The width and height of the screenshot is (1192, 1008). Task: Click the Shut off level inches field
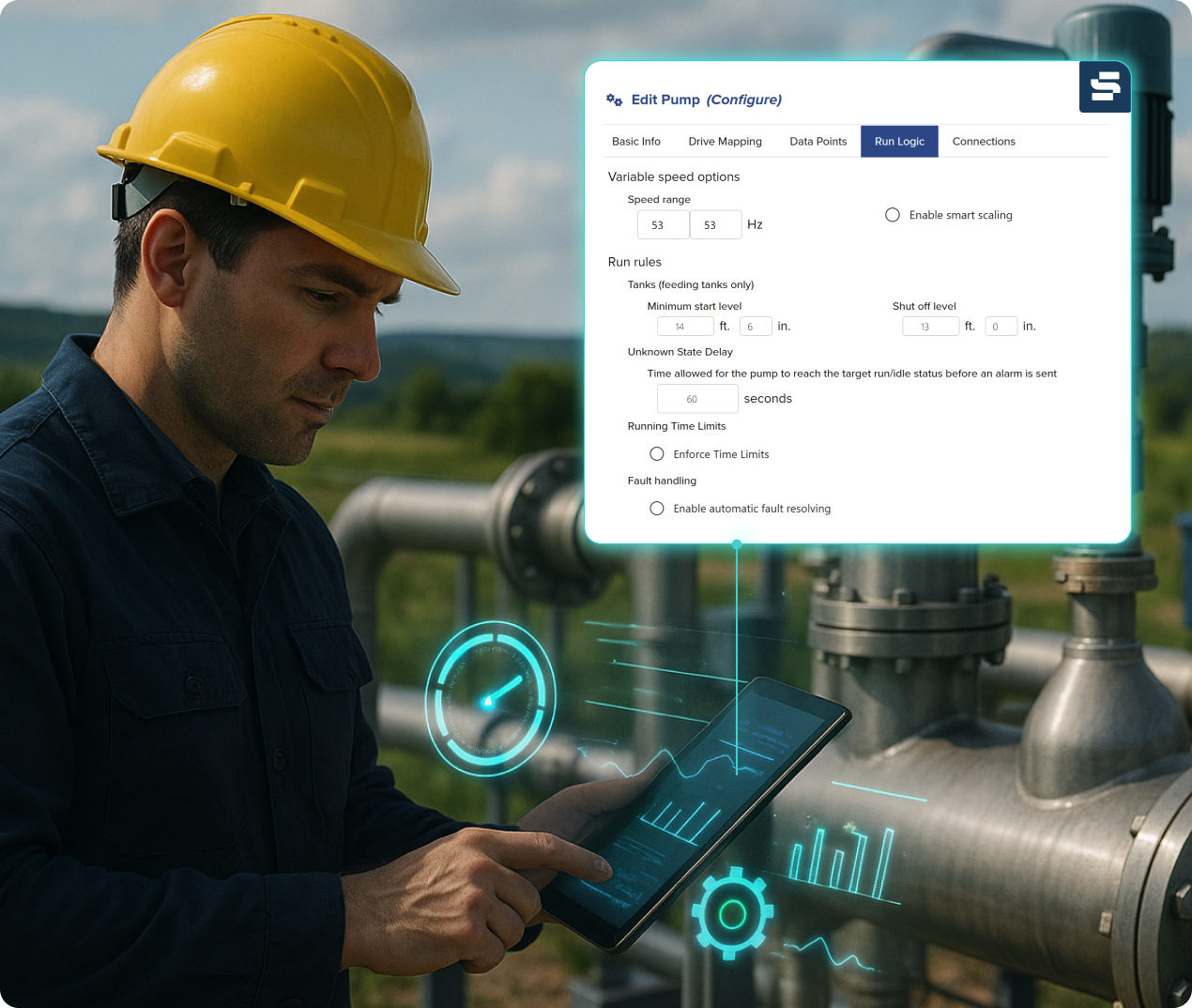tap(1001, 327)
